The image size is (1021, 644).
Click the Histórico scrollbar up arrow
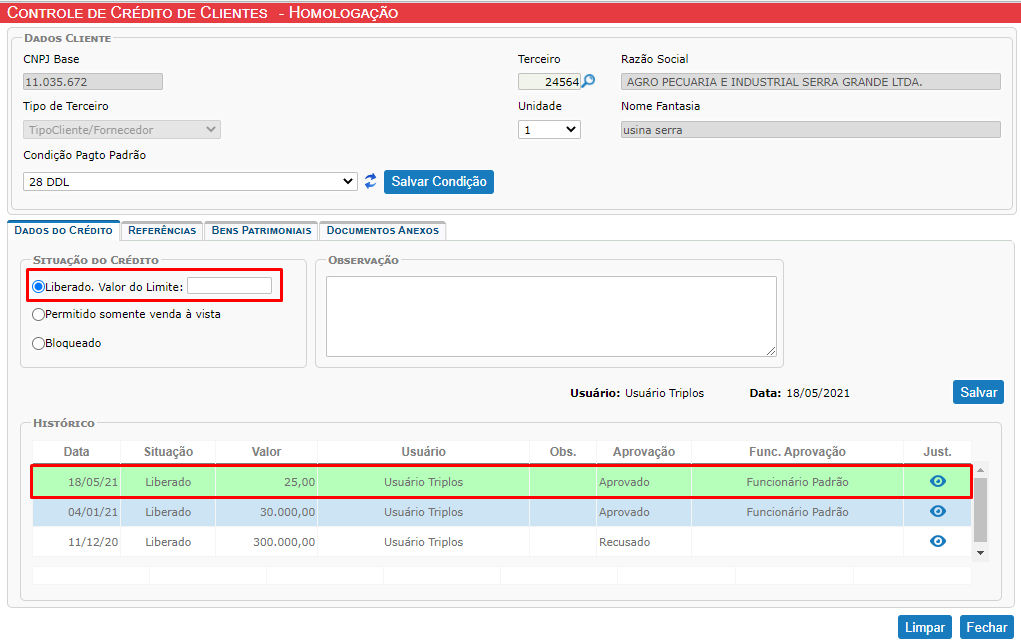click(980, 470)
